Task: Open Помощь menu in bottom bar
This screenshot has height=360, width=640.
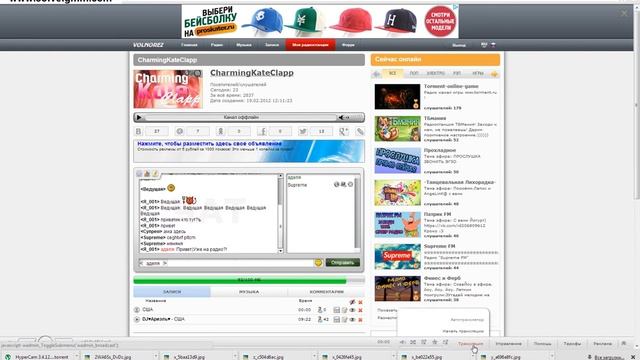Action: pyautogui.click(x=542, y=344)
